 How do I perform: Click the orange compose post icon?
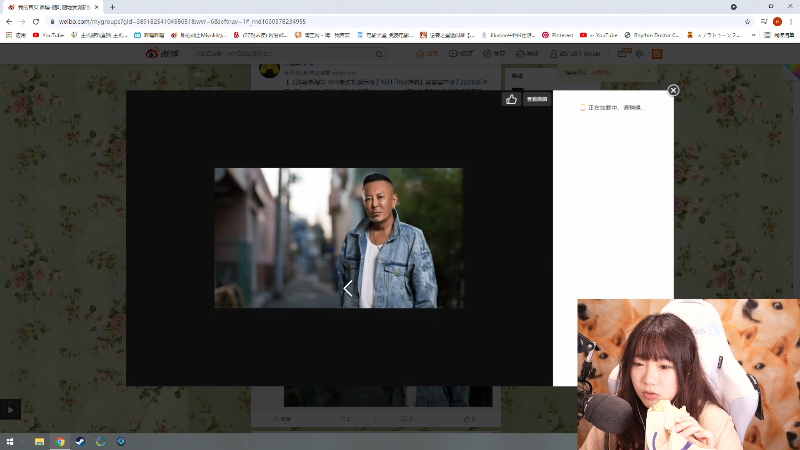[x=657, y=54]
